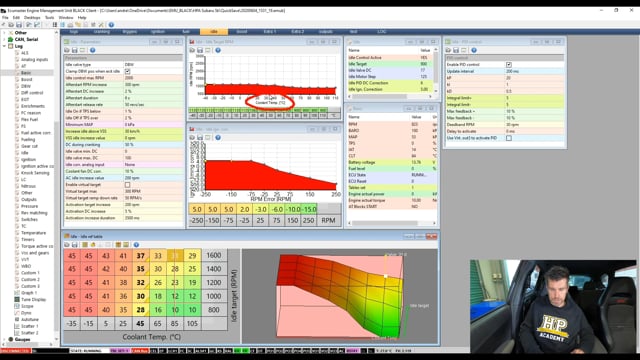Click the open project icon in main toolbar
Viewport: 640px width, 360px height.
point(11,25)
